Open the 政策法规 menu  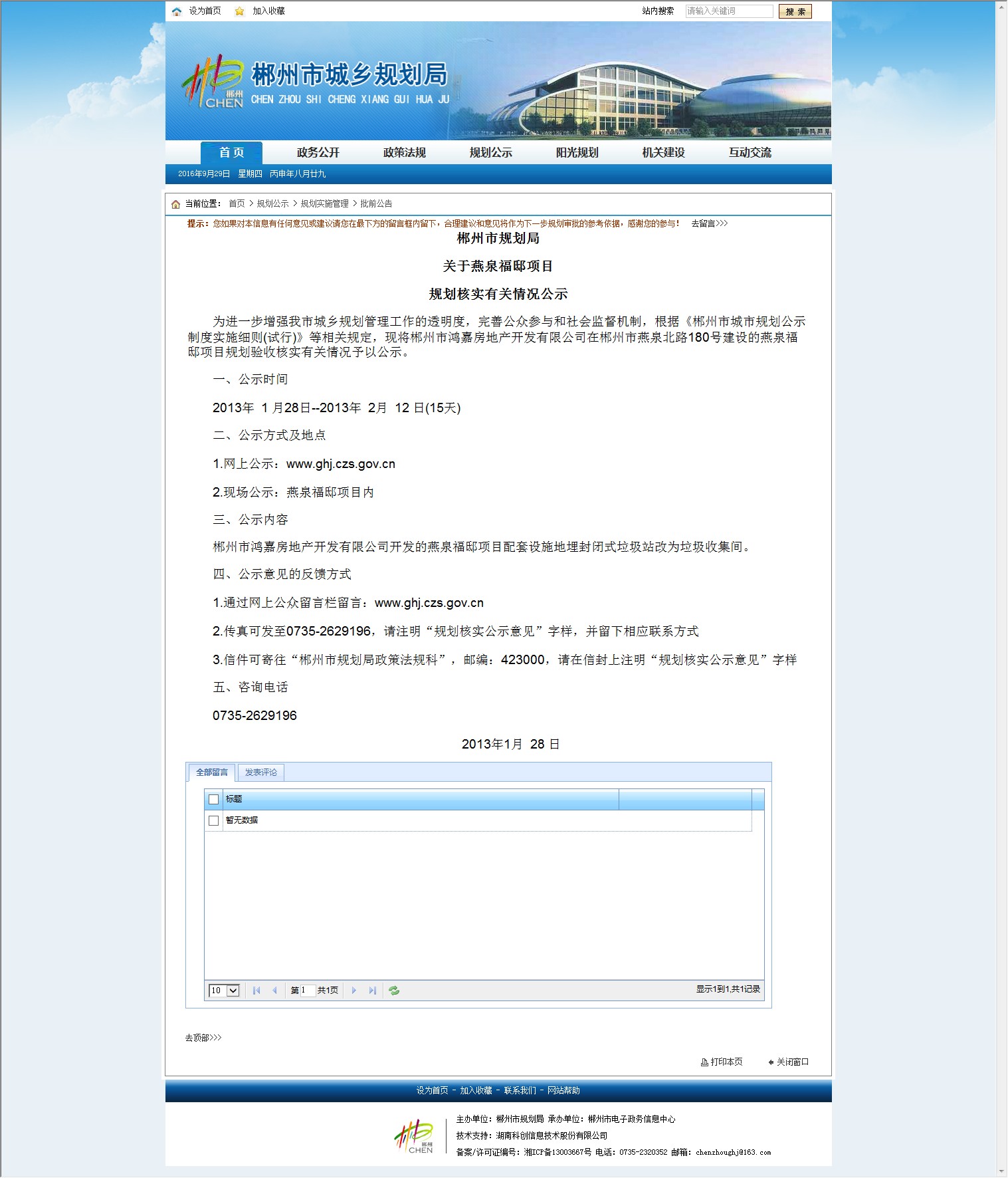pos(405,153)
